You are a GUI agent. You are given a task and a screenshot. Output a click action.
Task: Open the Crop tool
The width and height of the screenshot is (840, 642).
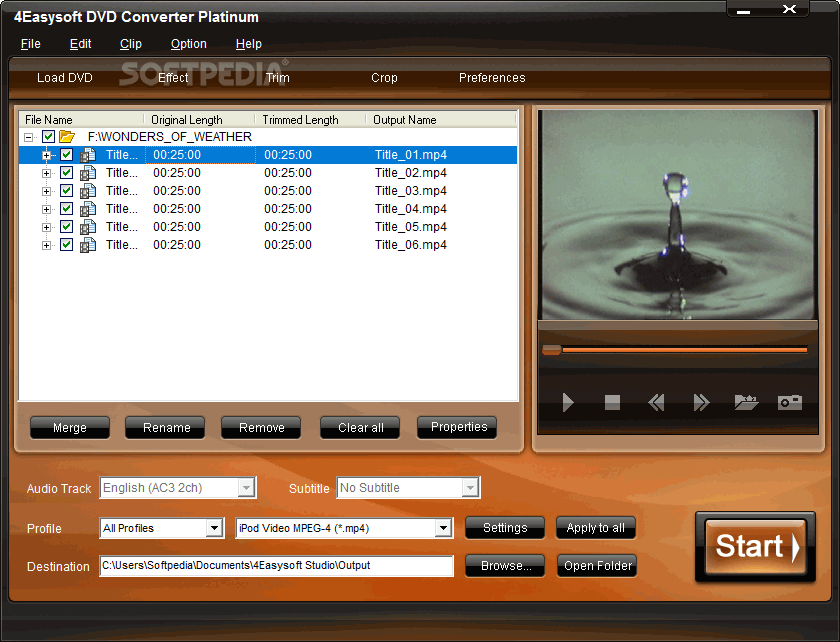coord(384,78)
